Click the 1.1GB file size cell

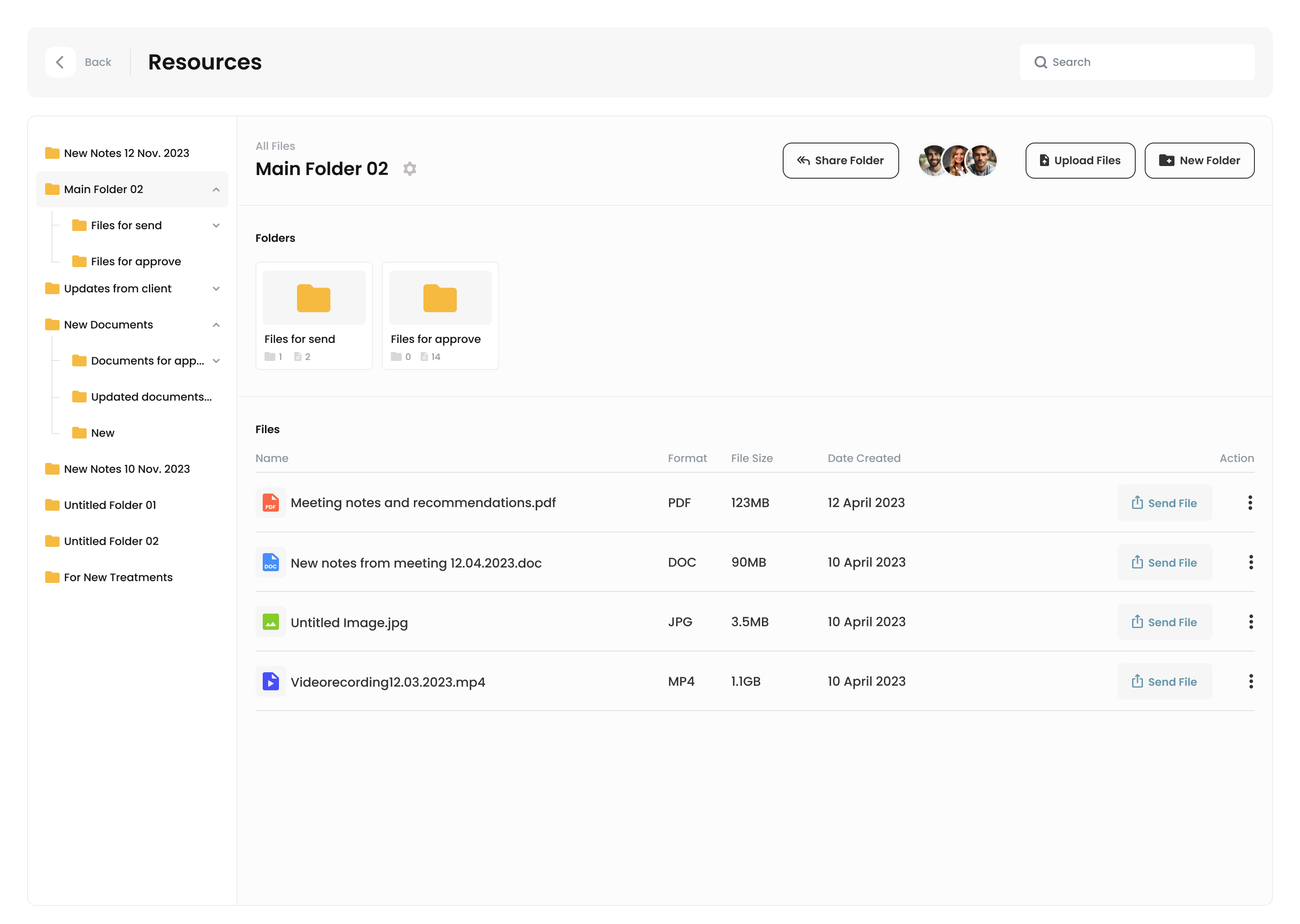pyautogui.click(x=746, y=681)
